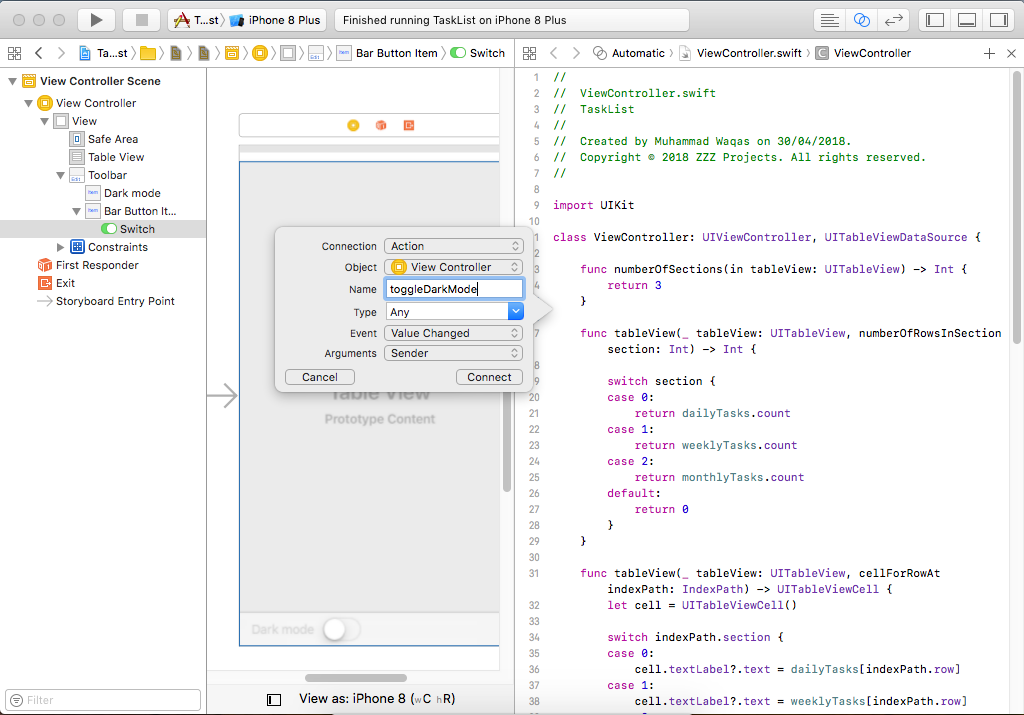
Task: Open the Version editor view
Action: pos(893,20)
